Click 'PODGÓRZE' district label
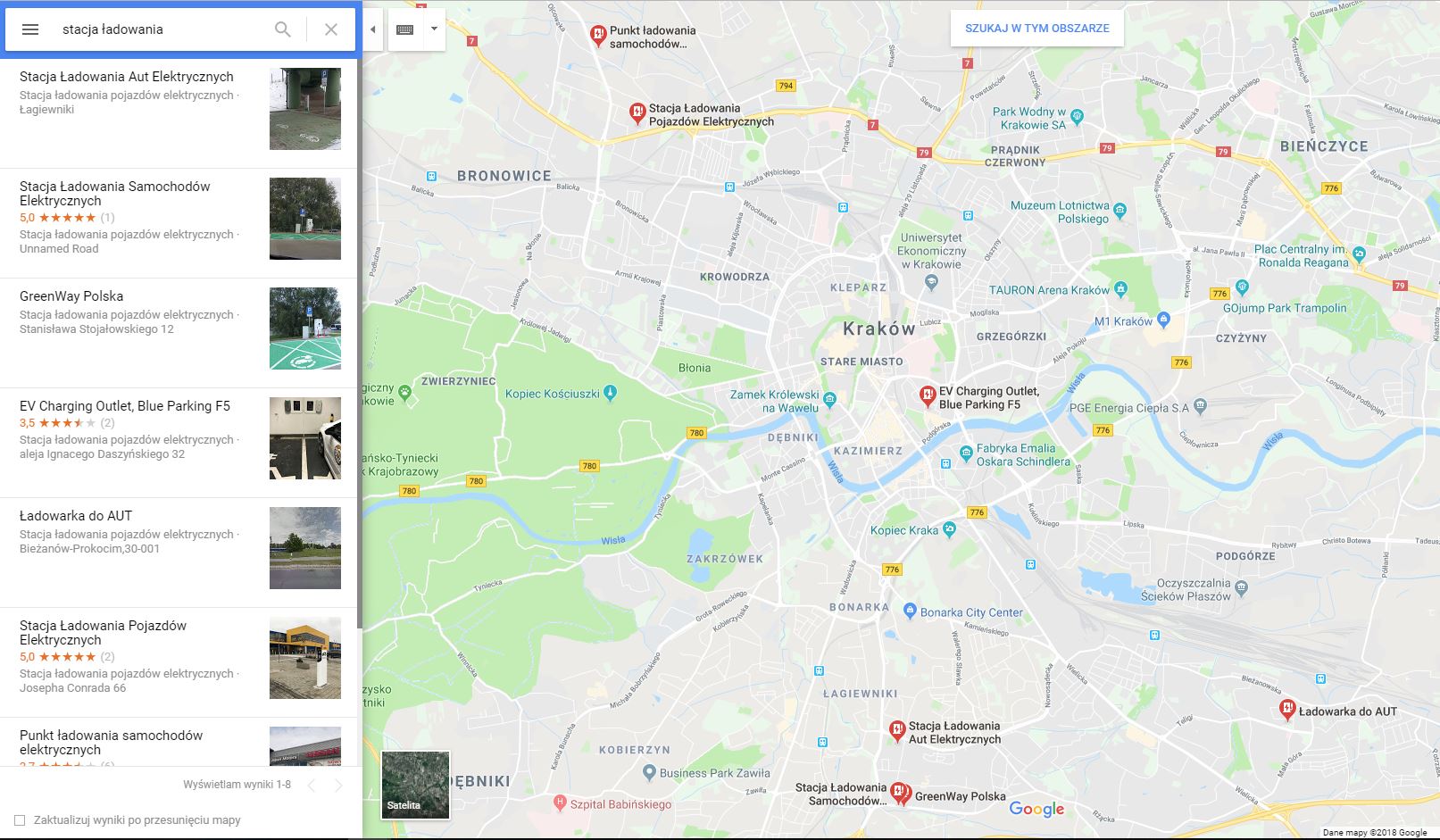 tap(1245, 556)
